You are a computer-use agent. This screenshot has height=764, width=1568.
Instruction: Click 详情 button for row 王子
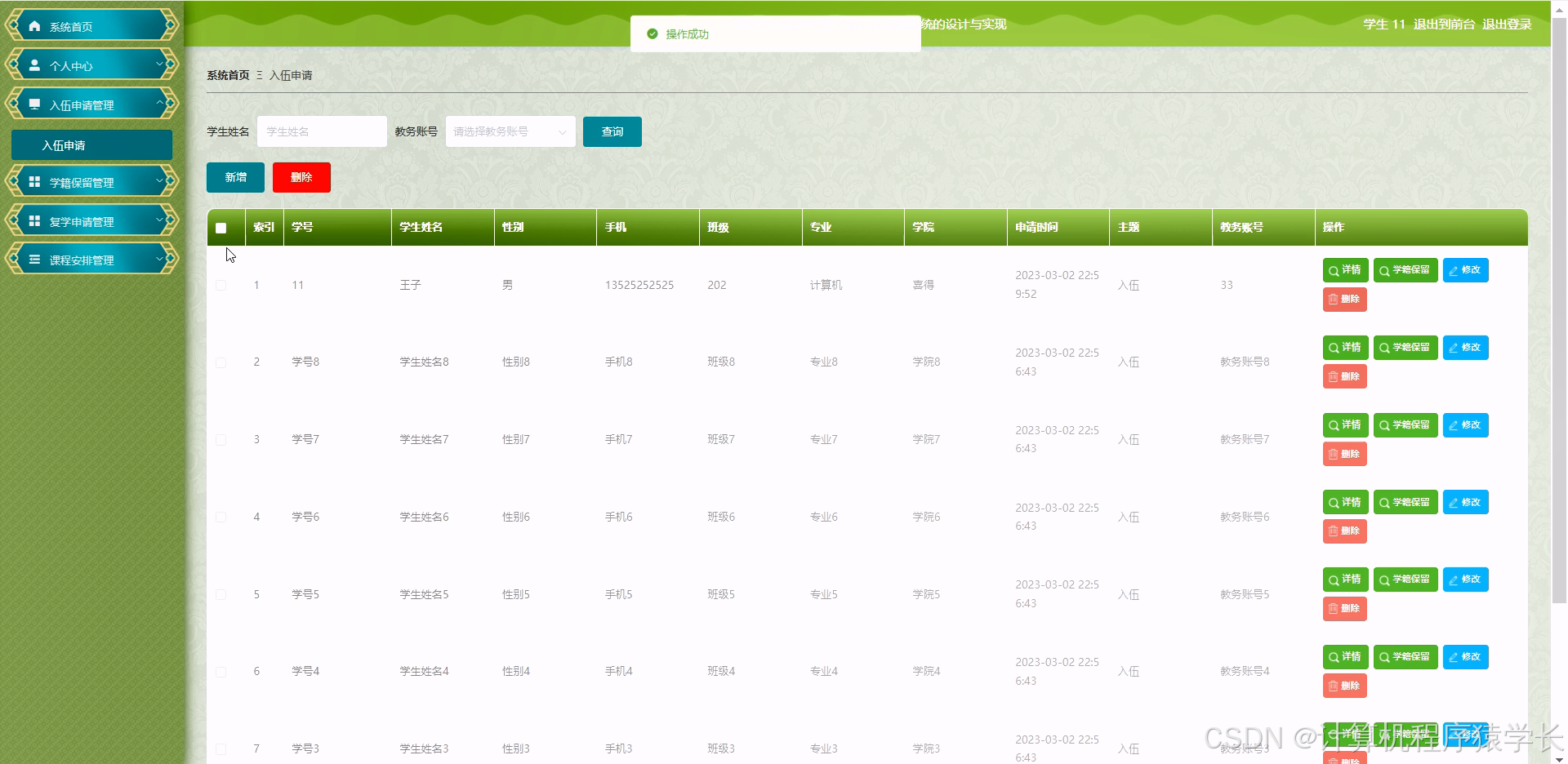click(1345, 270)
